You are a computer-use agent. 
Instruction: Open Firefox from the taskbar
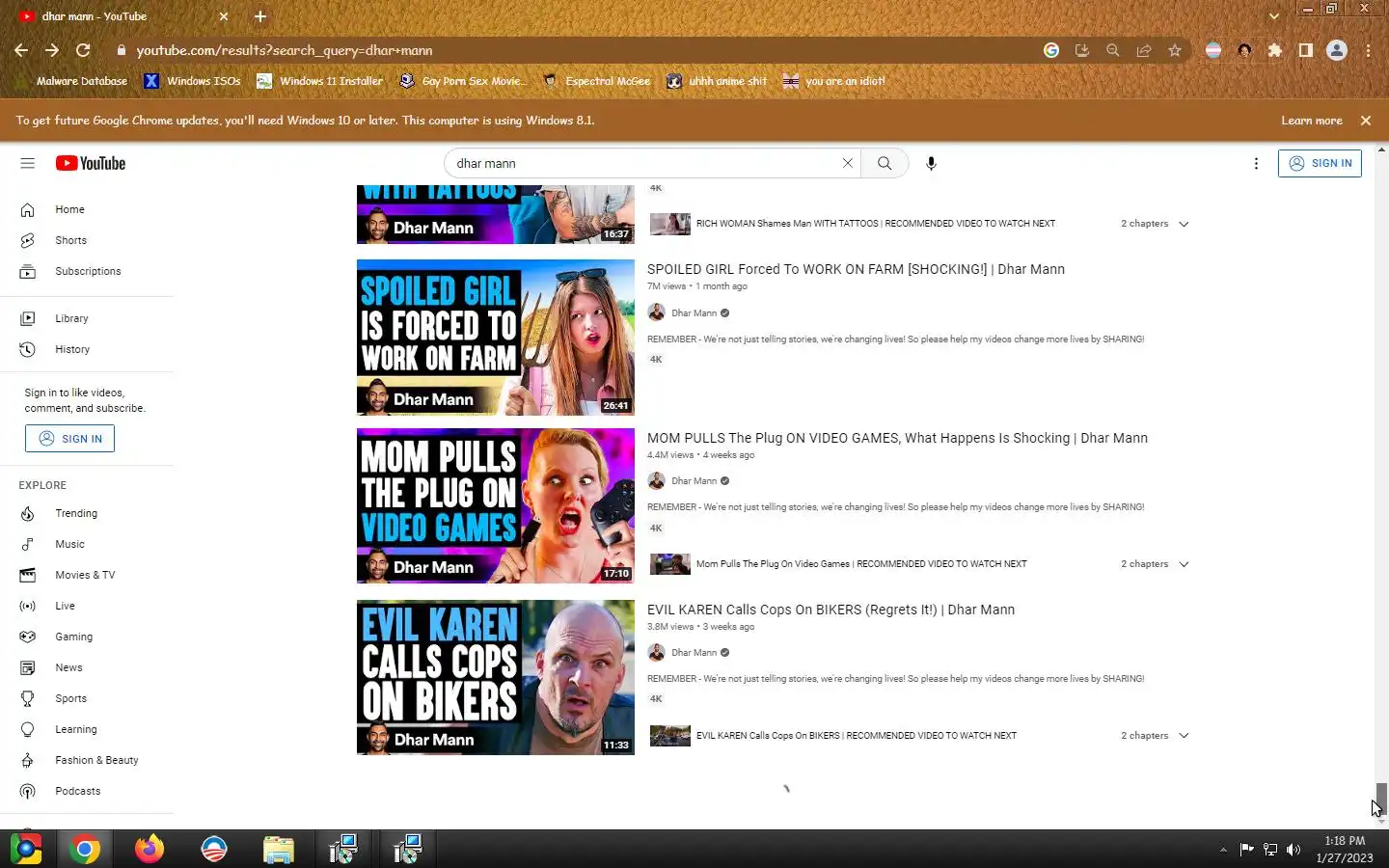click(x=150, y=849)
